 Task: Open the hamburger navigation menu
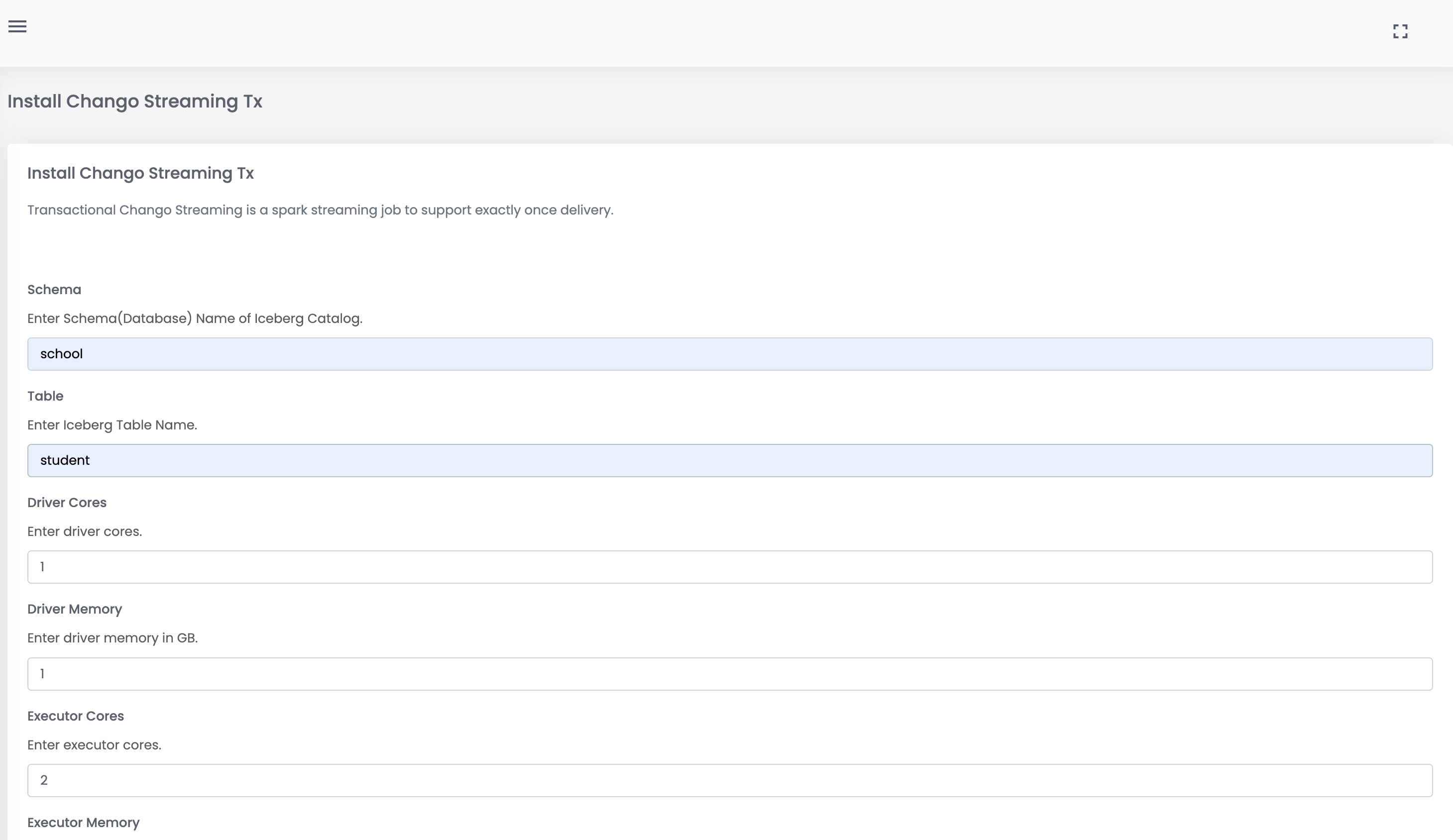point(17,26)
